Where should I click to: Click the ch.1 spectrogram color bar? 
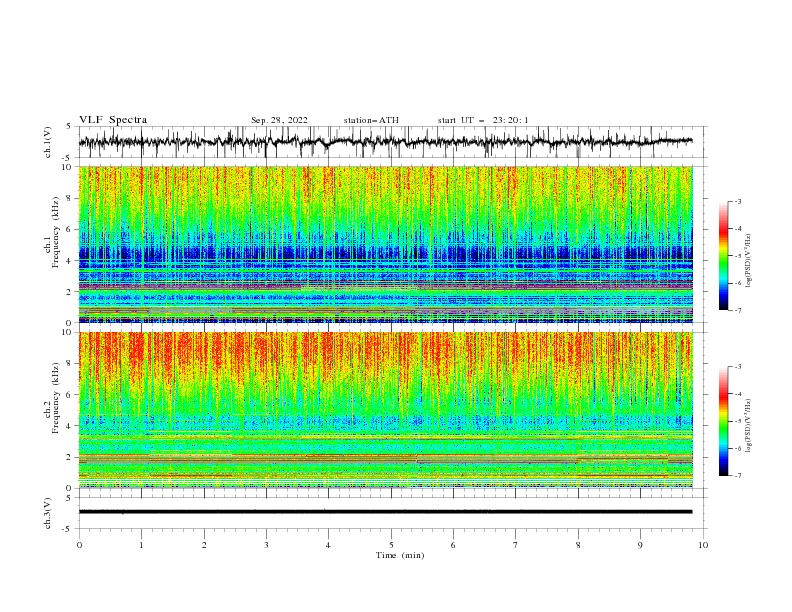pyautogui.click(x=723, y=256)
